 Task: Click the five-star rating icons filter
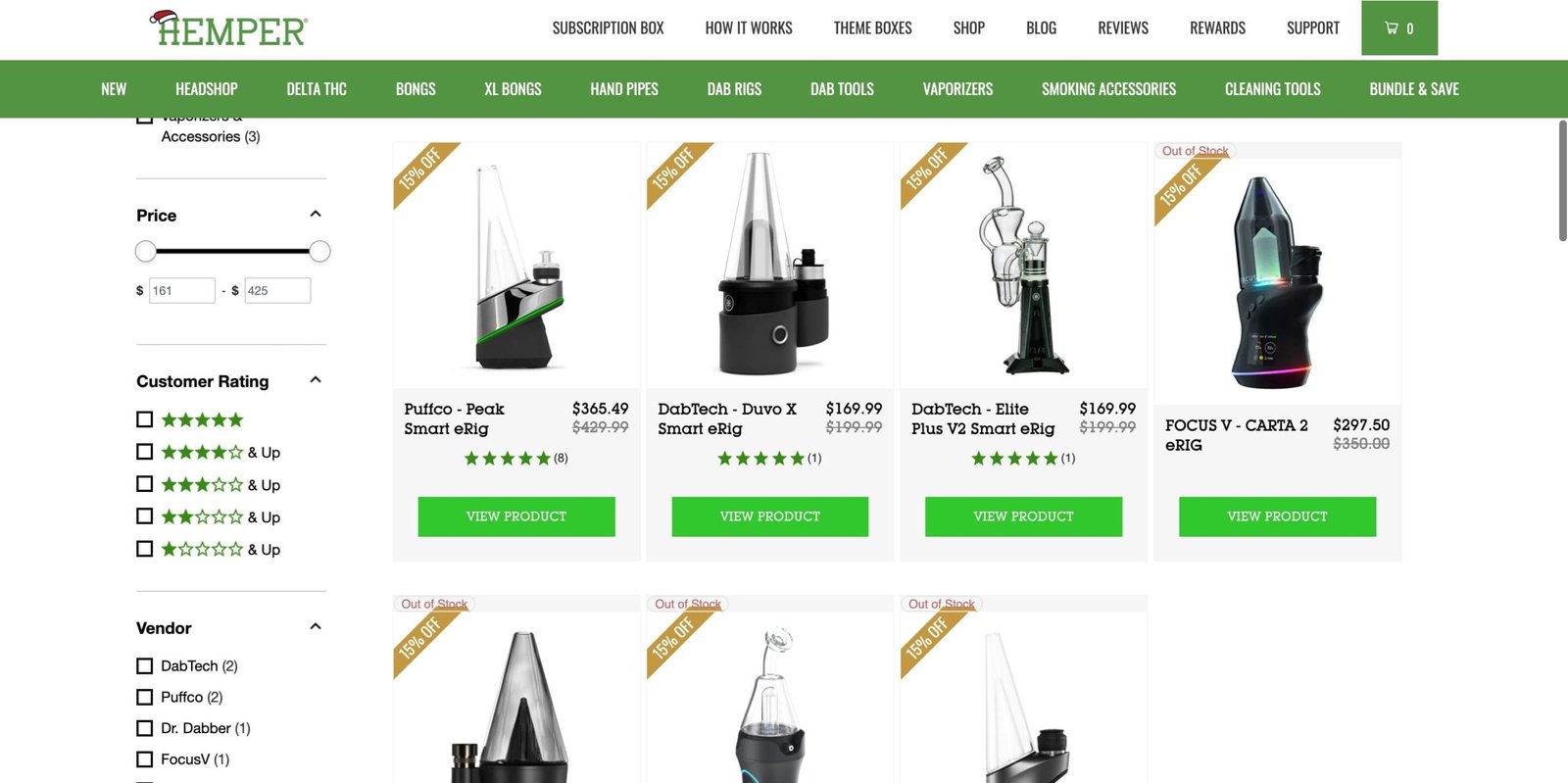[x=202, y=419]
